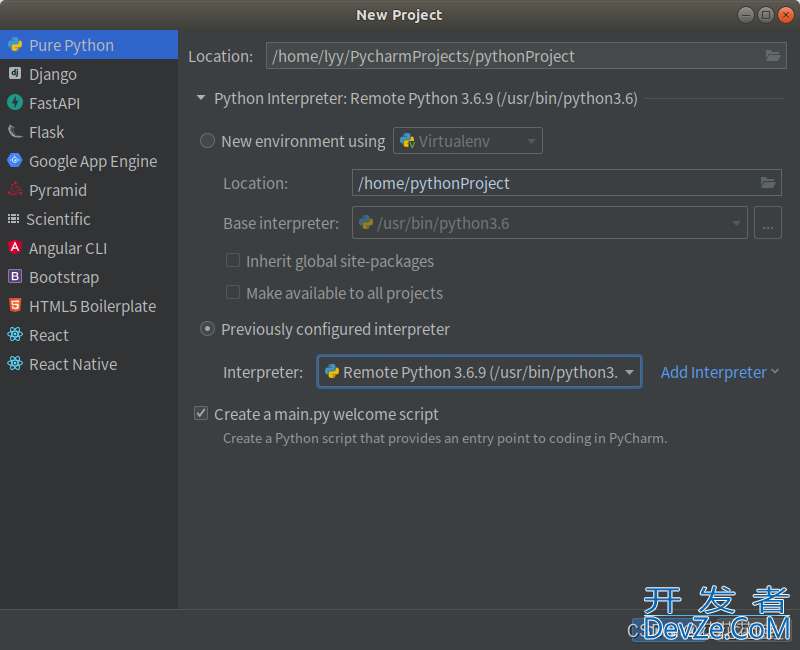
Task: Choose Google App Engine project type
Action: click(x=89, y=161)
